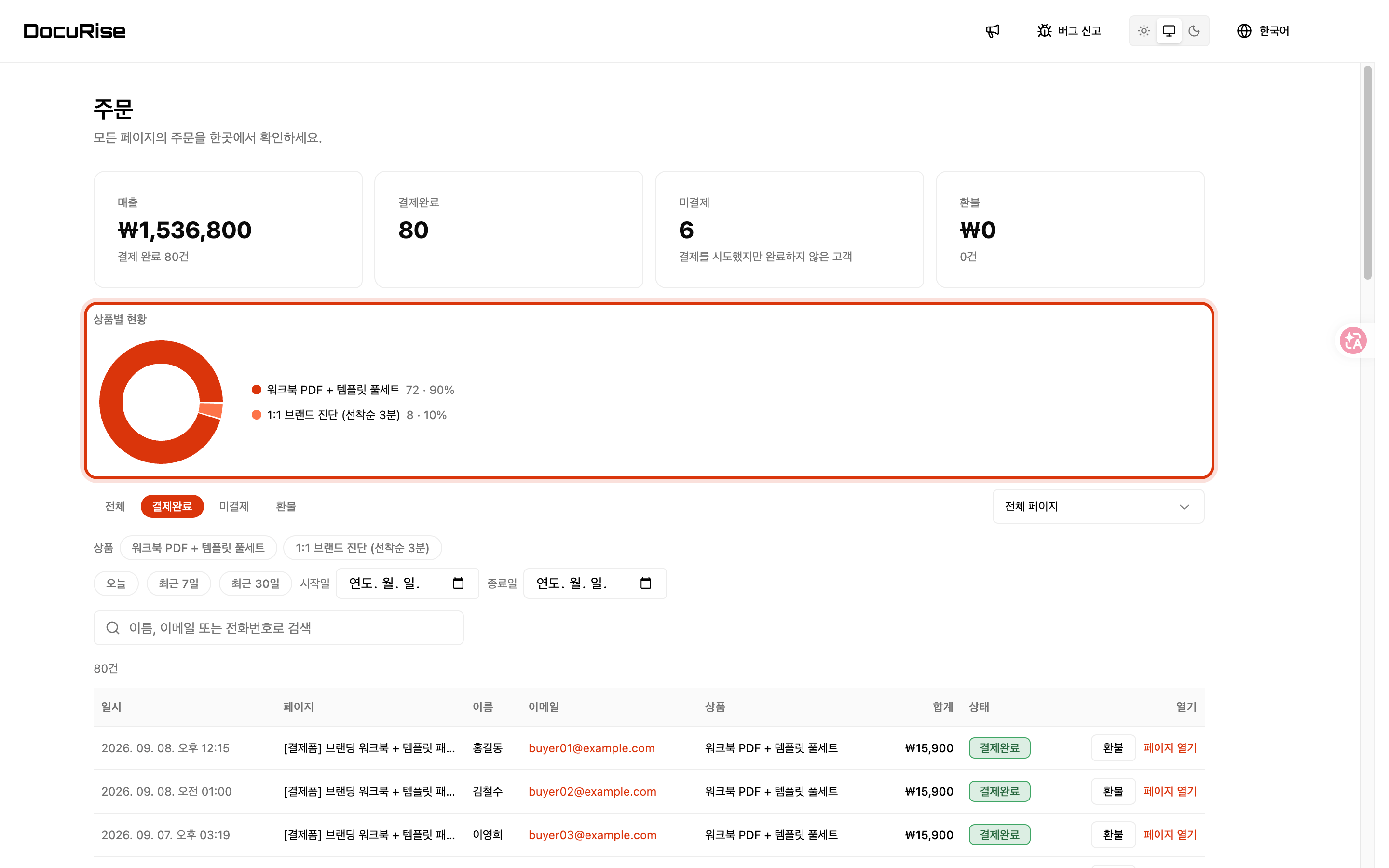Click buyer02@example.com email link
Viewport: 1389px width, 868px height.
[592, 791]
